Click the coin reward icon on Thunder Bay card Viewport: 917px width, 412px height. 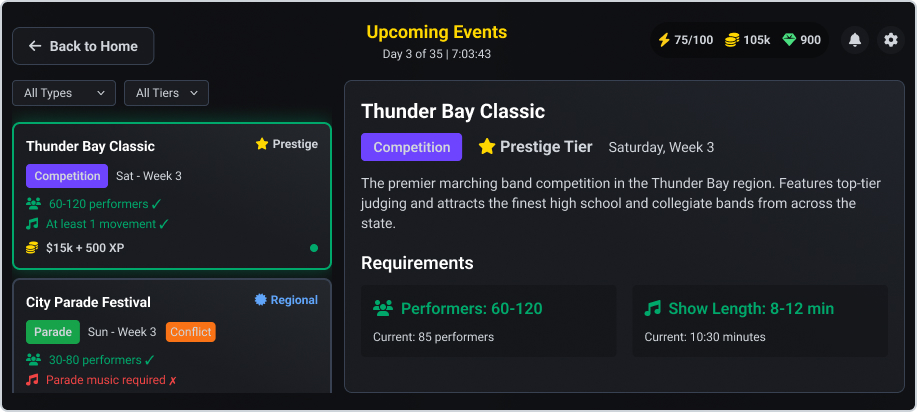(32, 248)
